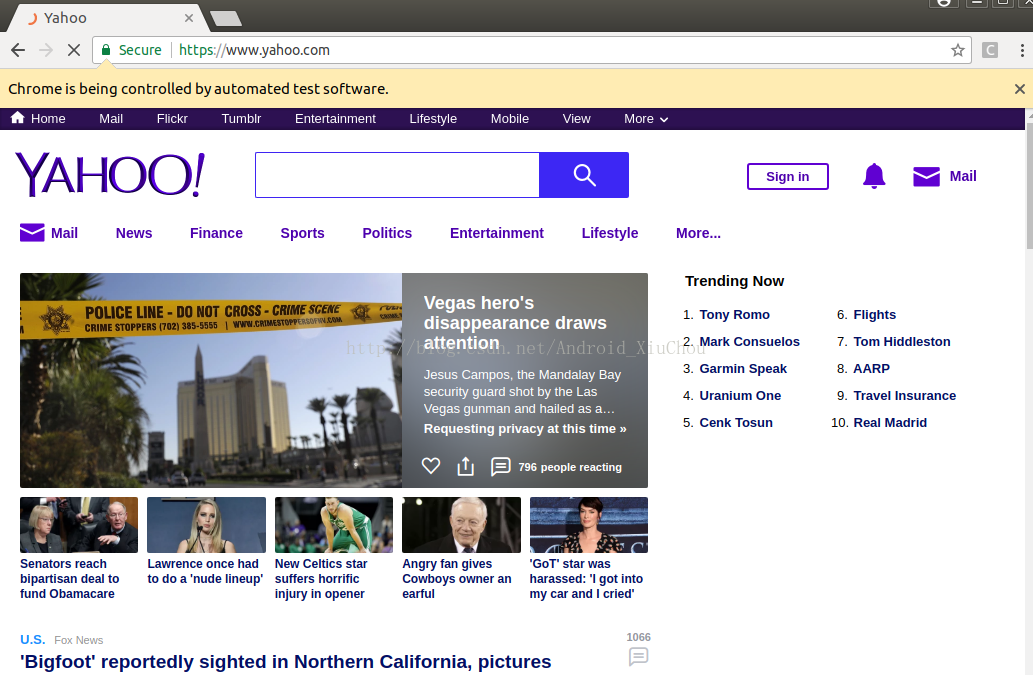Dismiss the automated test software infobar
Screen dimensions: 1033x675
pos(1019,89)
